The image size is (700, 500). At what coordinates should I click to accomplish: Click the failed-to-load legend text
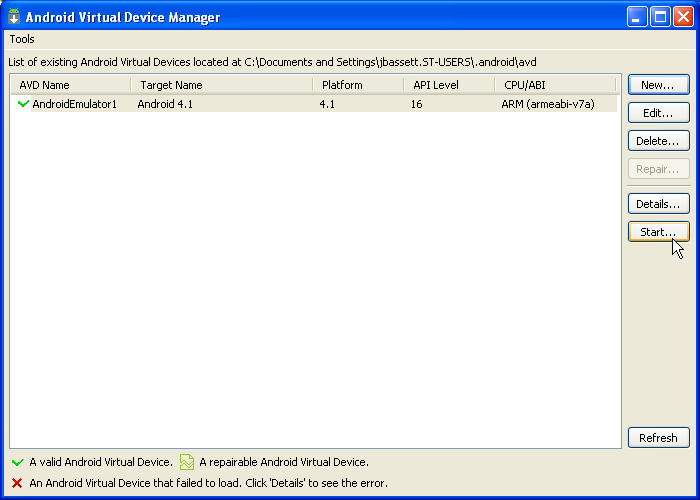tap(208, 483)
